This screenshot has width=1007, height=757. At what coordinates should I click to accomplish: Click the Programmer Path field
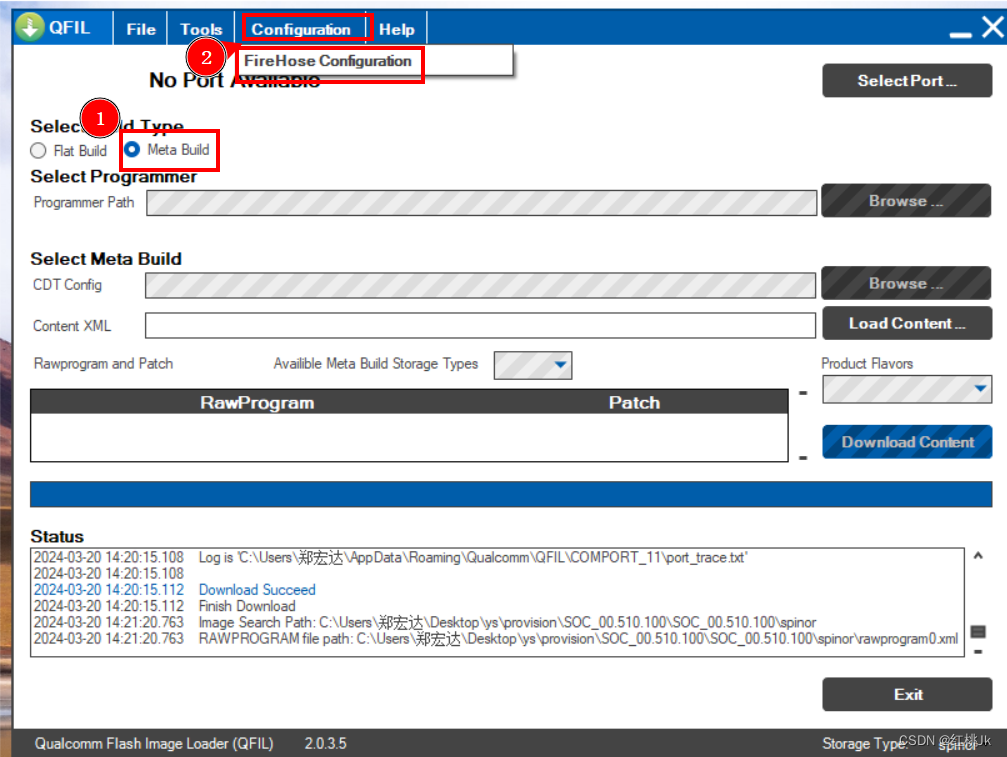481,203
